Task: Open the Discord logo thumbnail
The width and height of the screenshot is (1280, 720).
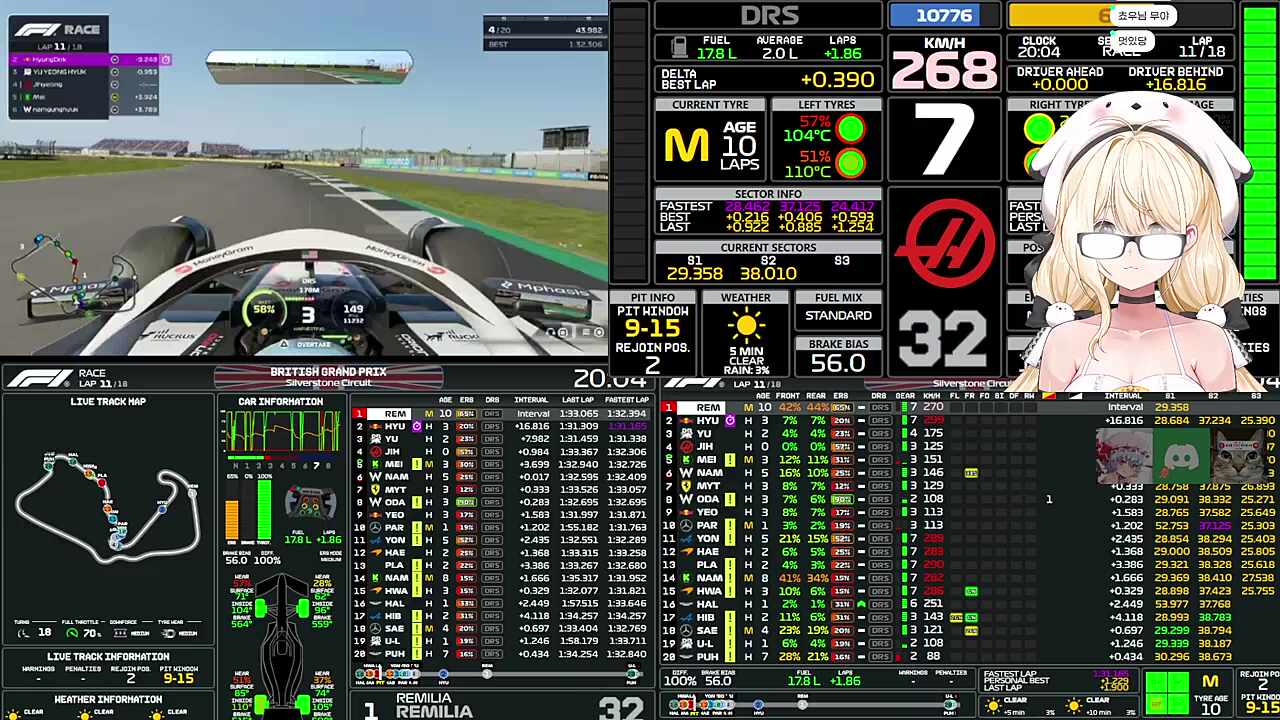Action: click(1181, 457)
